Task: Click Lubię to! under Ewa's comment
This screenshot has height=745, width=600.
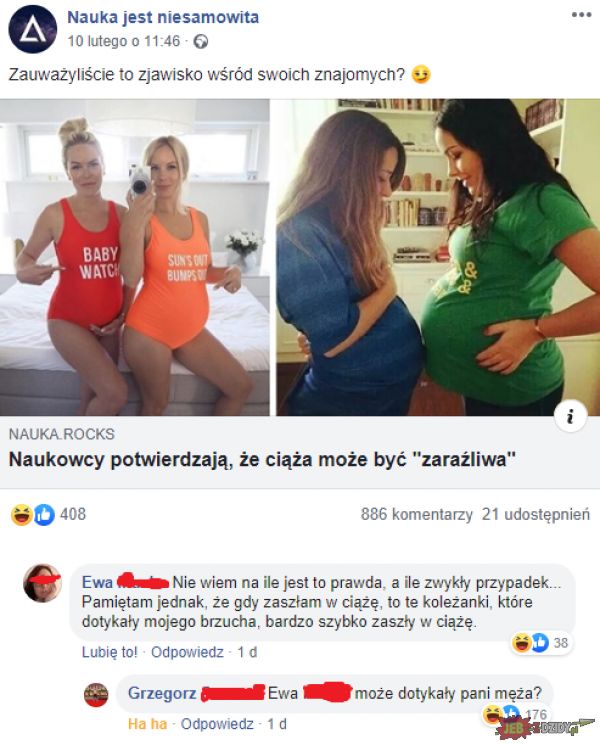Action: 109,652
